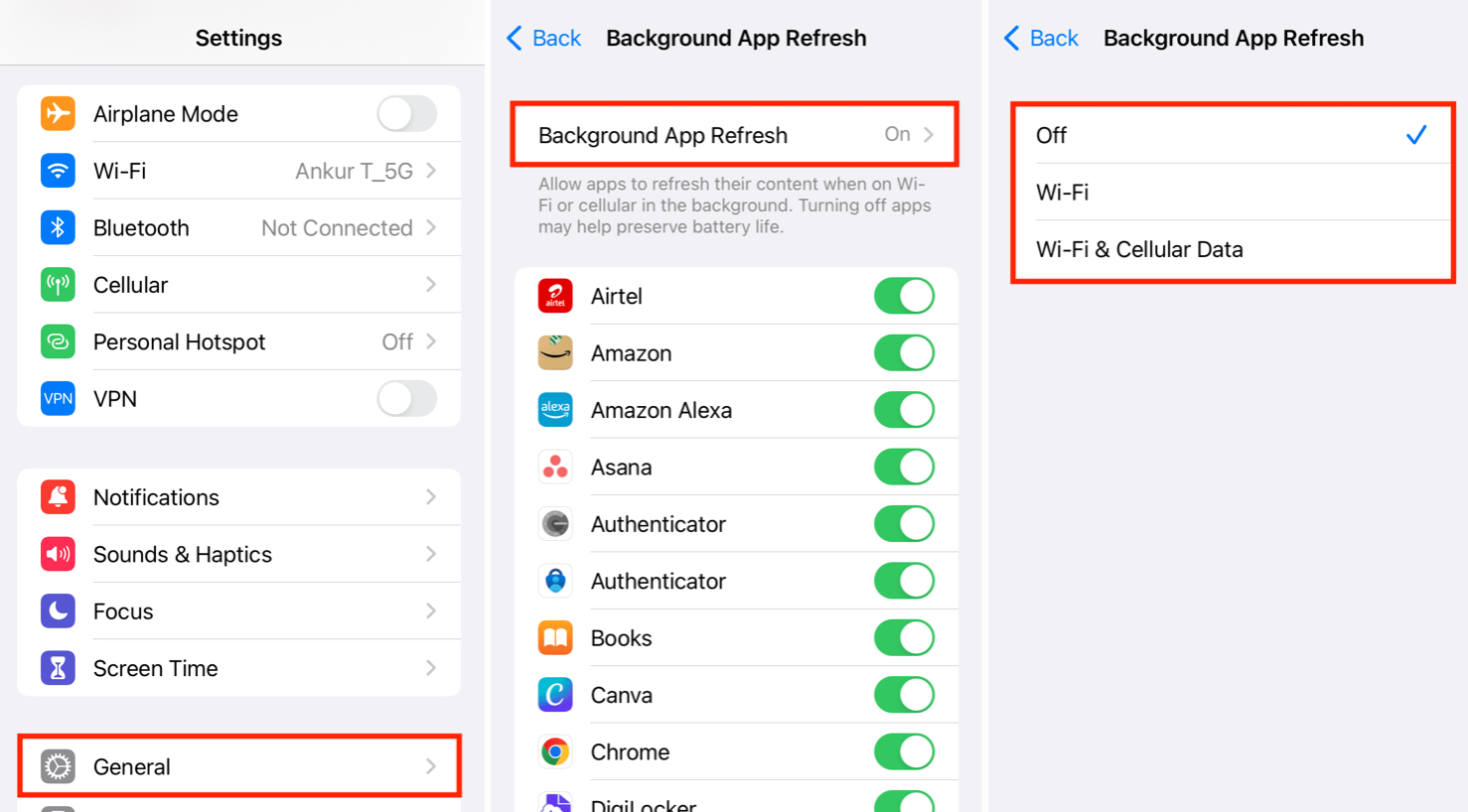Screen dimensions: 1468x812
Task: Turn off the Books refresh toggle
Action: coord(904,638)
